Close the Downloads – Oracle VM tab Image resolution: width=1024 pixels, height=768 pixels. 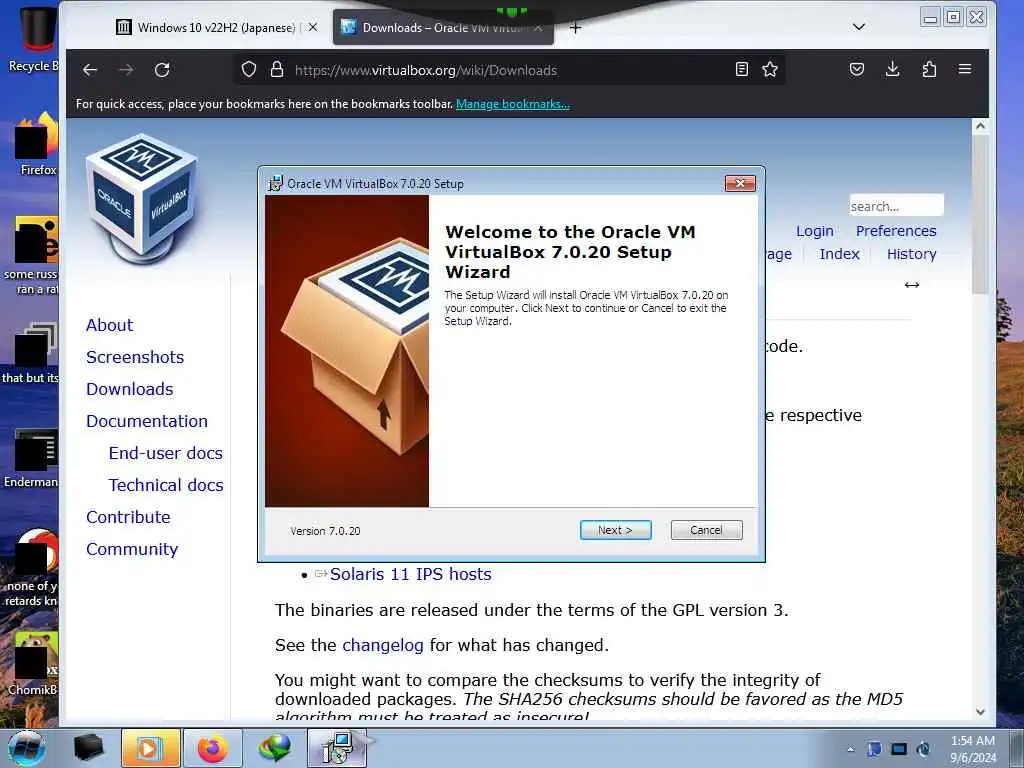pyautogui.click(x=538, y=28)
